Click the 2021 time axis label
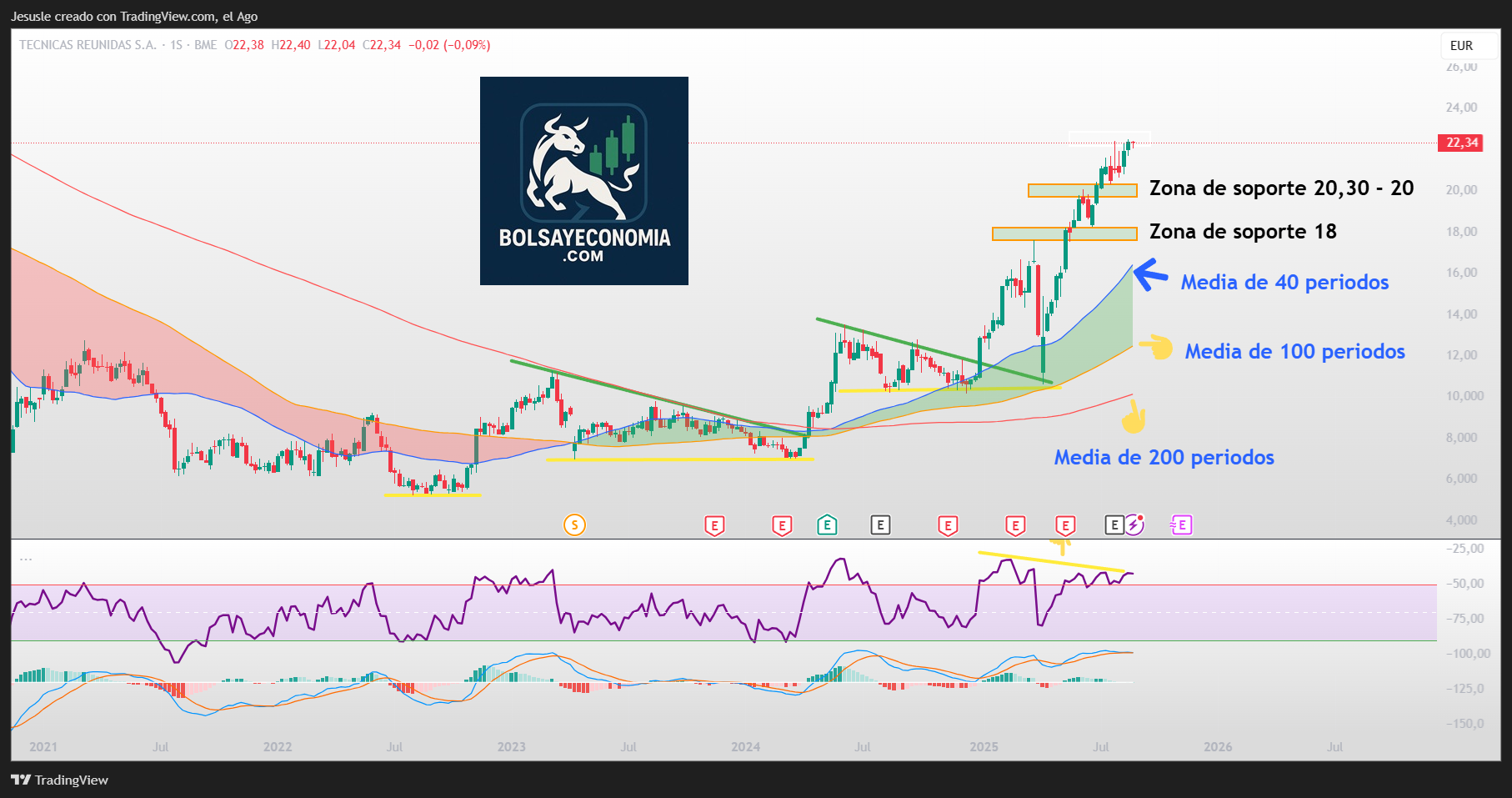The width and height of the screenshot is (1512, 798). [x=43, y=747]
